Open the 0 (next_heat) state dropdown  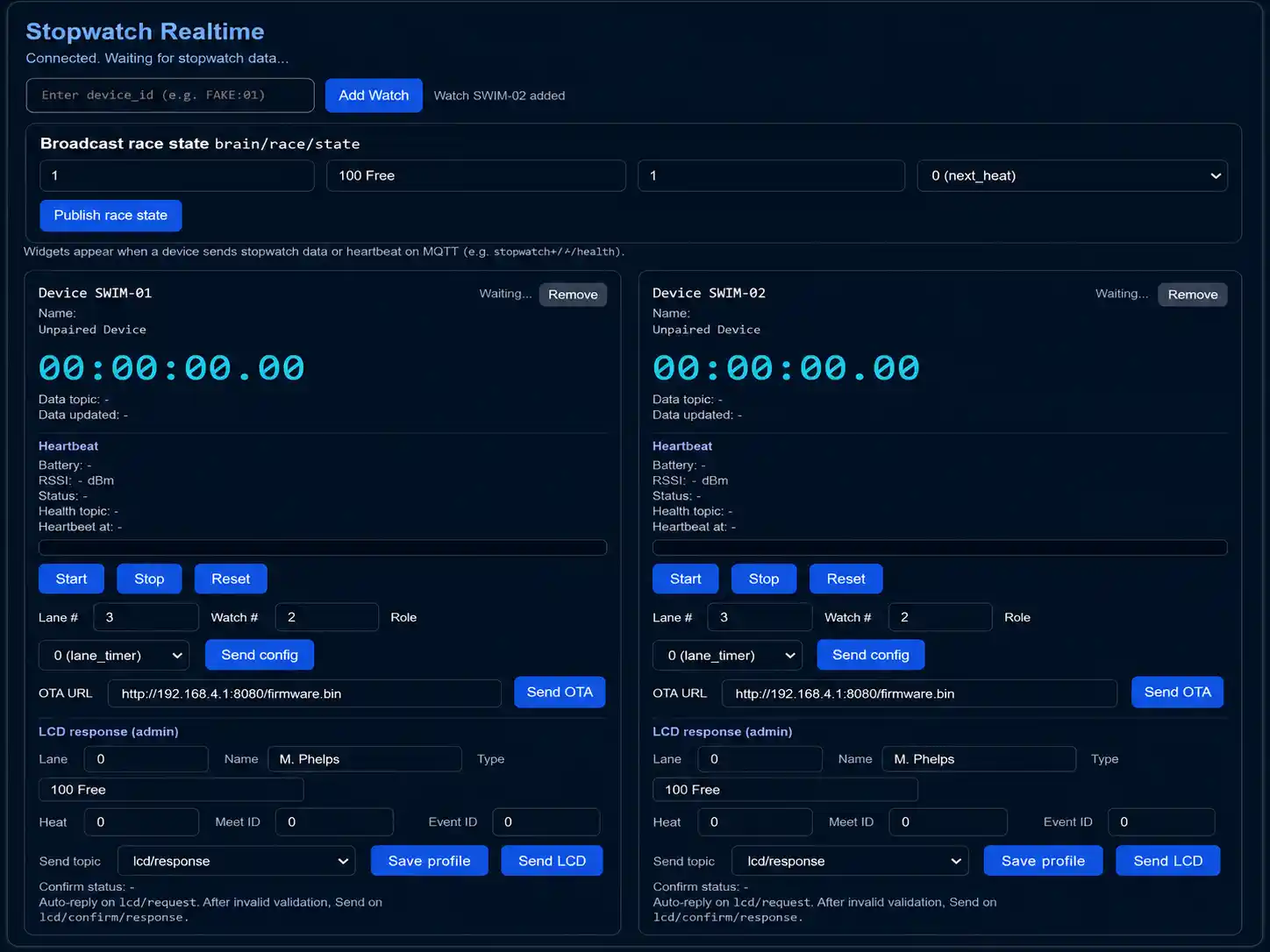click(1072, 175)
